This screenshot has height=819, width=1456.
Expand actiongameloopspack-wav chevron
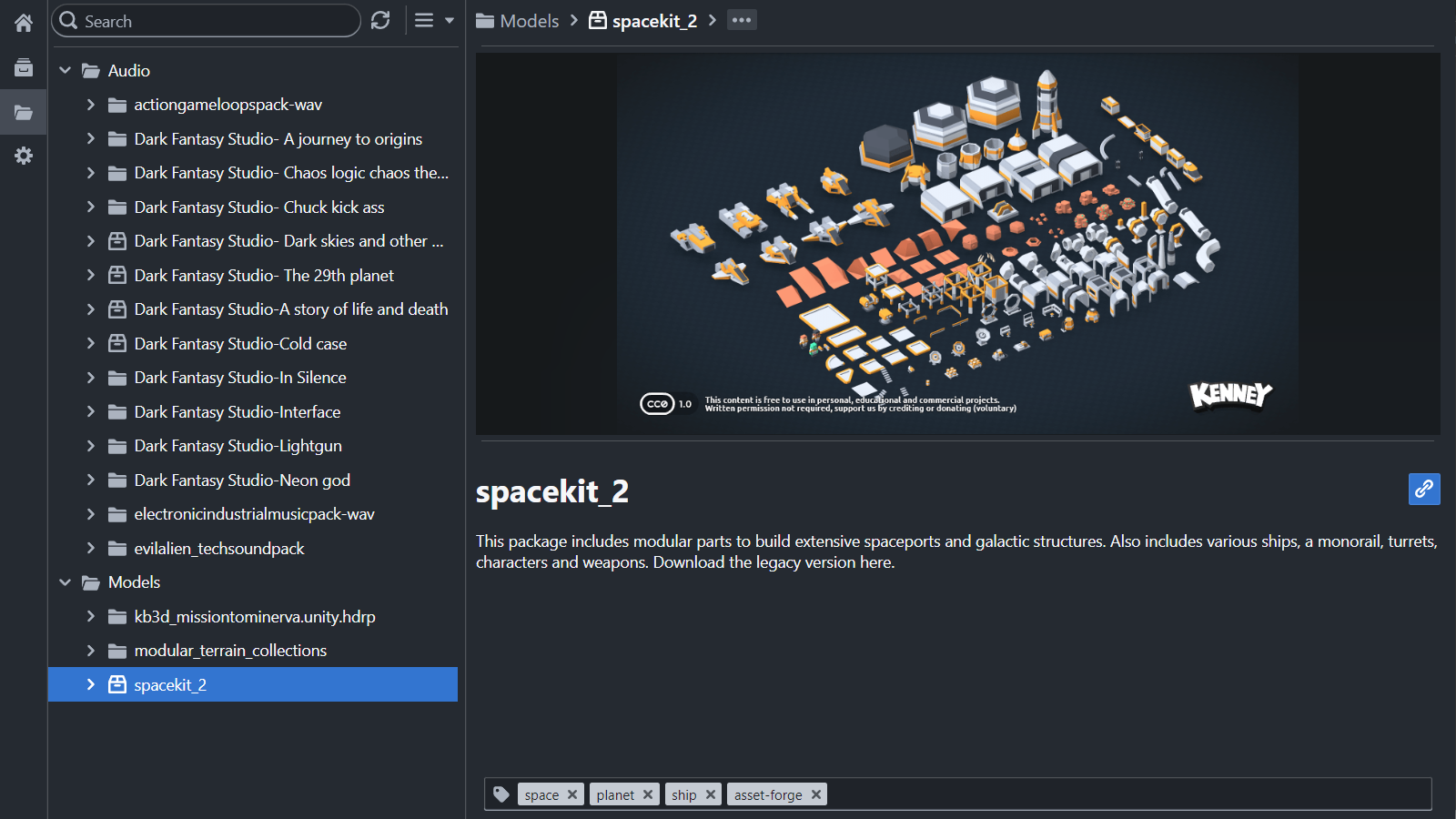tap(90, 105)
